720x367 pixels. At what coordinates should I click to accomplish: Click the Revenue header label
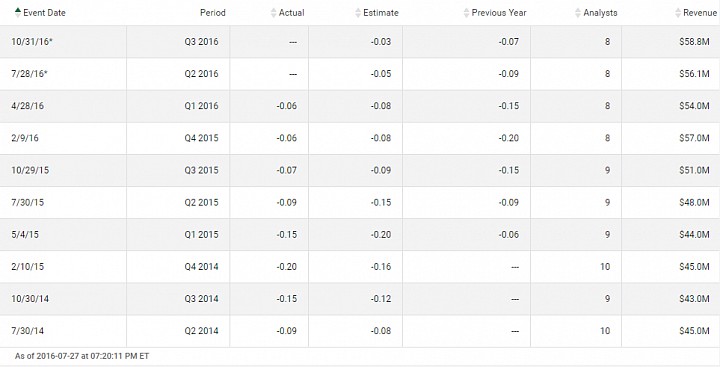[x=700, y=13]
